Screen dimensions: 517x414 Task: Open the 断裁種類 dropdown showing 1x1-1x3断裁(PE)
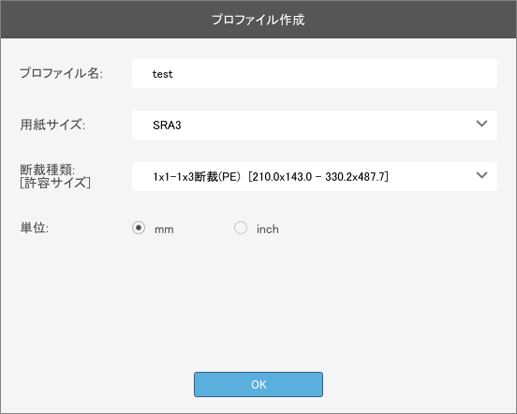click(x=314, y=176)
